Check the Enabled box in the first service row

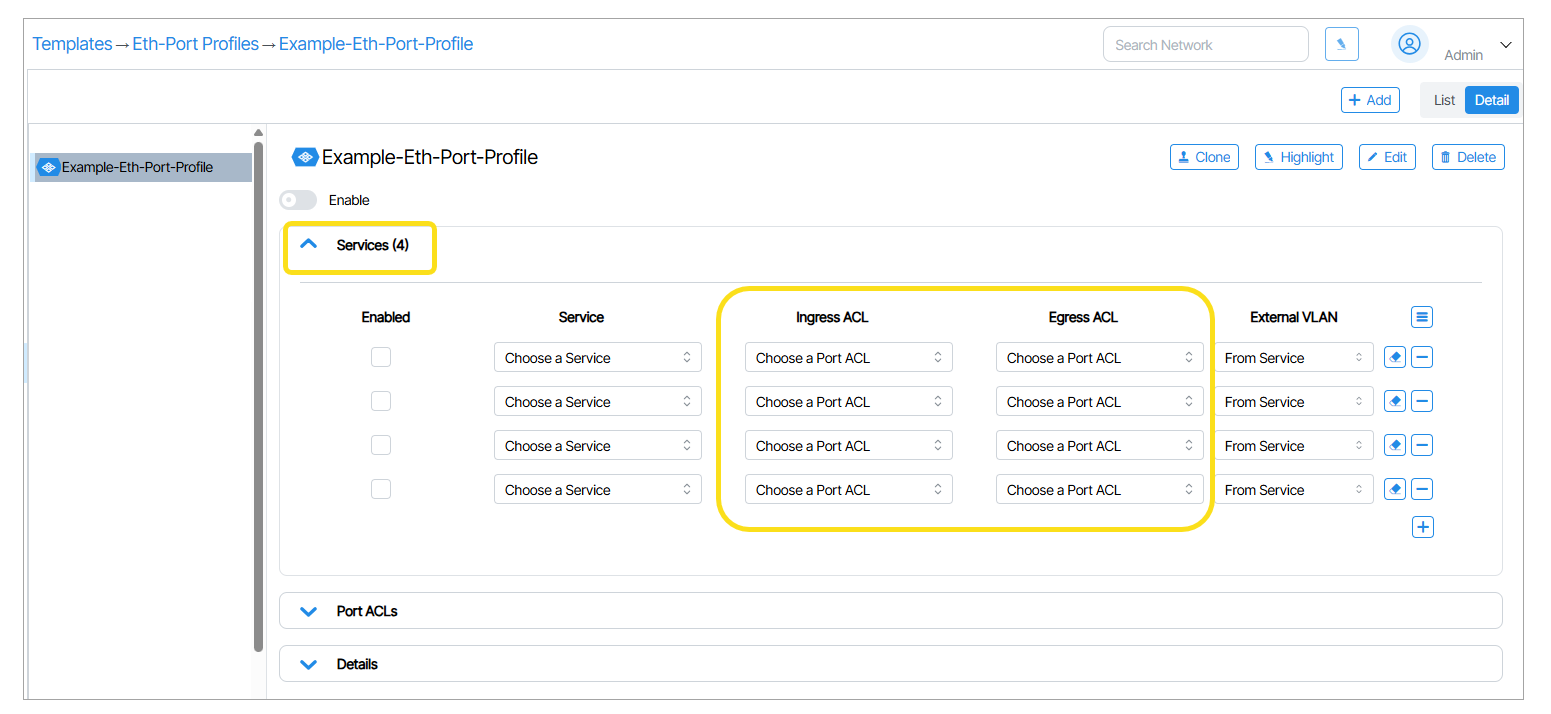381,357
